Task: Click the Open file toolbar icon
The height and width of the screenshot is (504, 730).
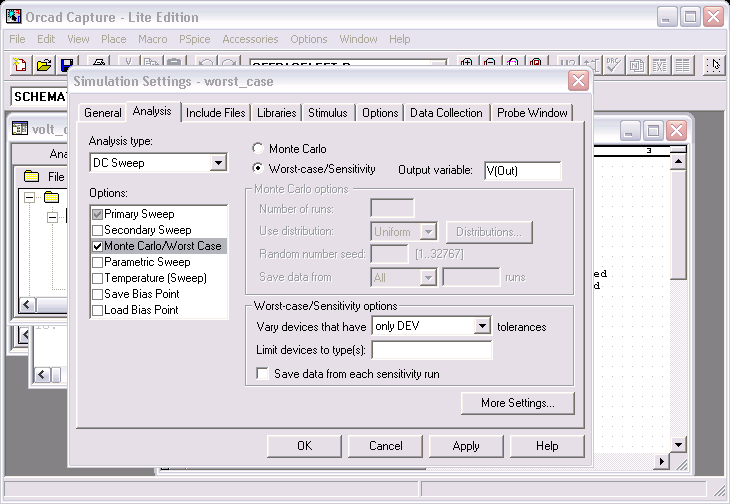Action: 44,64
